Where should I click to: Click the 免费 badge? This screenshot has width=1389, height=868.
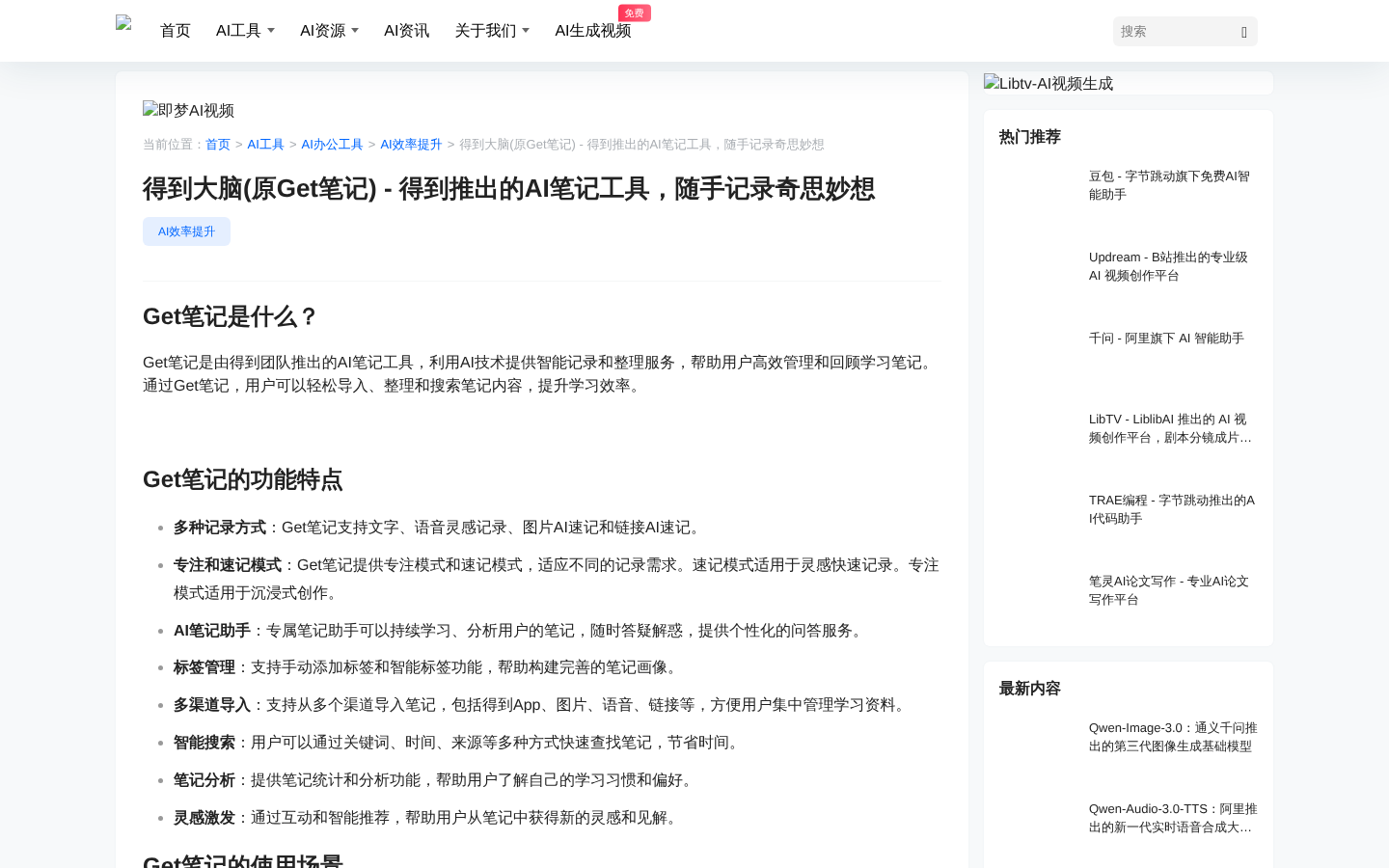coord(635,13)
